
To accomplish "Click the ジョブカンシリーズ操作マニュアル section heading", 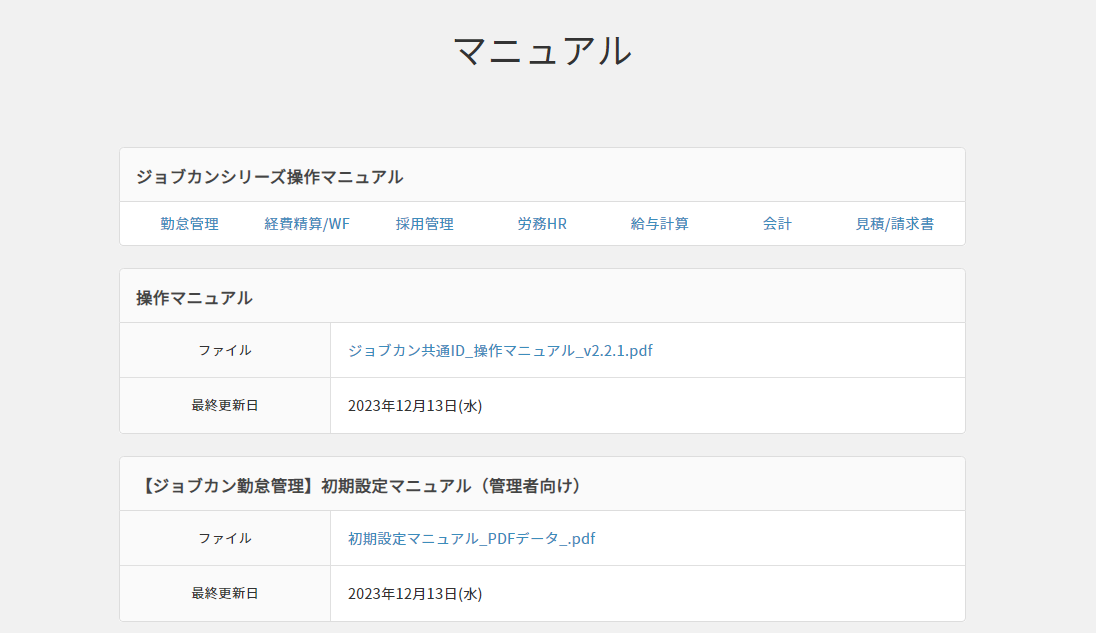I will tap(269, 177).
